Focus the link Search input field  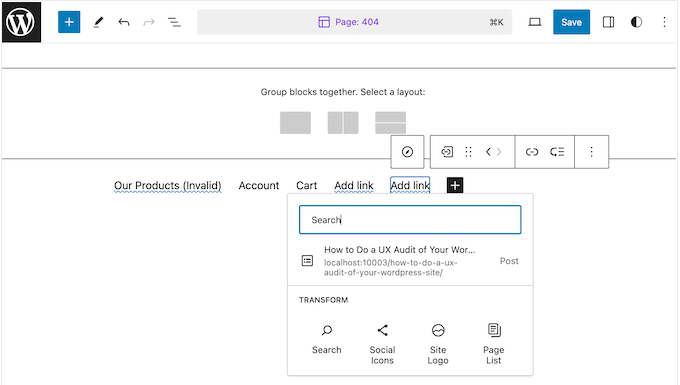(x=410, y=220)
